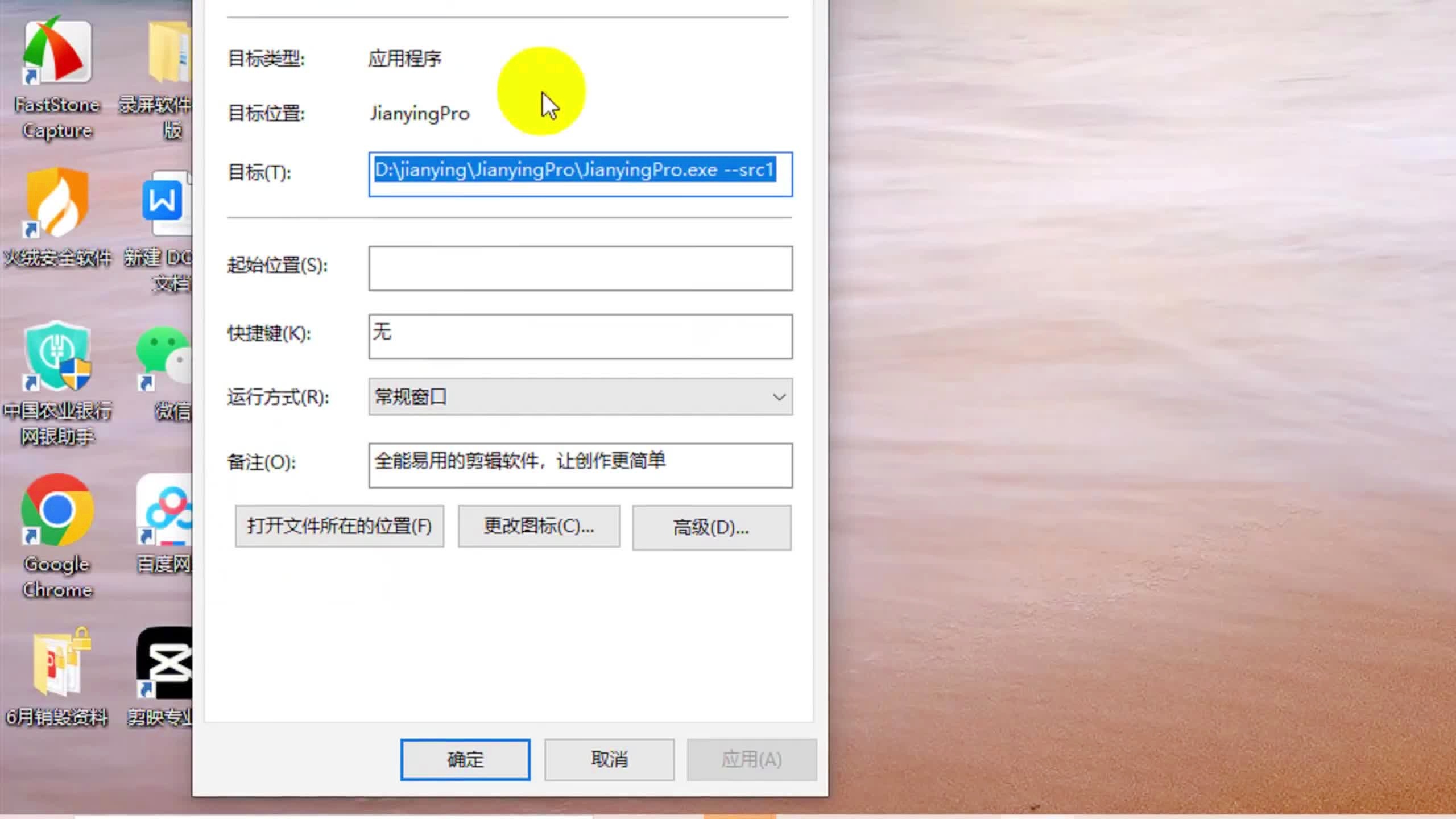Click the 起始位置(S): label

278,265
